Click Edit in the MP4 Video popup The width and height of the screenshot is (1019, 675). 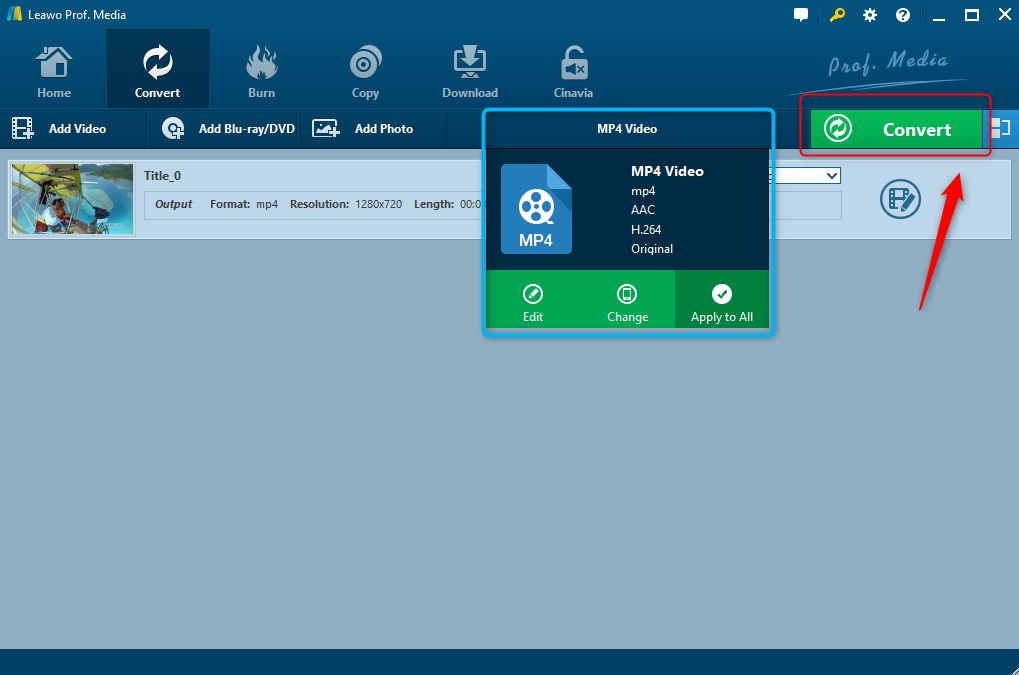(x=533, y=302)
